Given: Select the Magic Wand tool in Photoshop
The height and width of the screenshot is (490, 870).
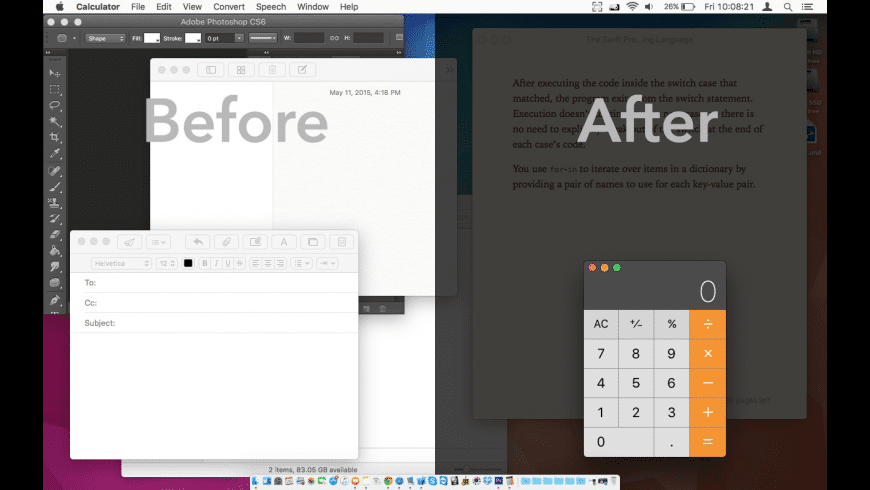Looking at the screenshot, I should tap(54, 122).
